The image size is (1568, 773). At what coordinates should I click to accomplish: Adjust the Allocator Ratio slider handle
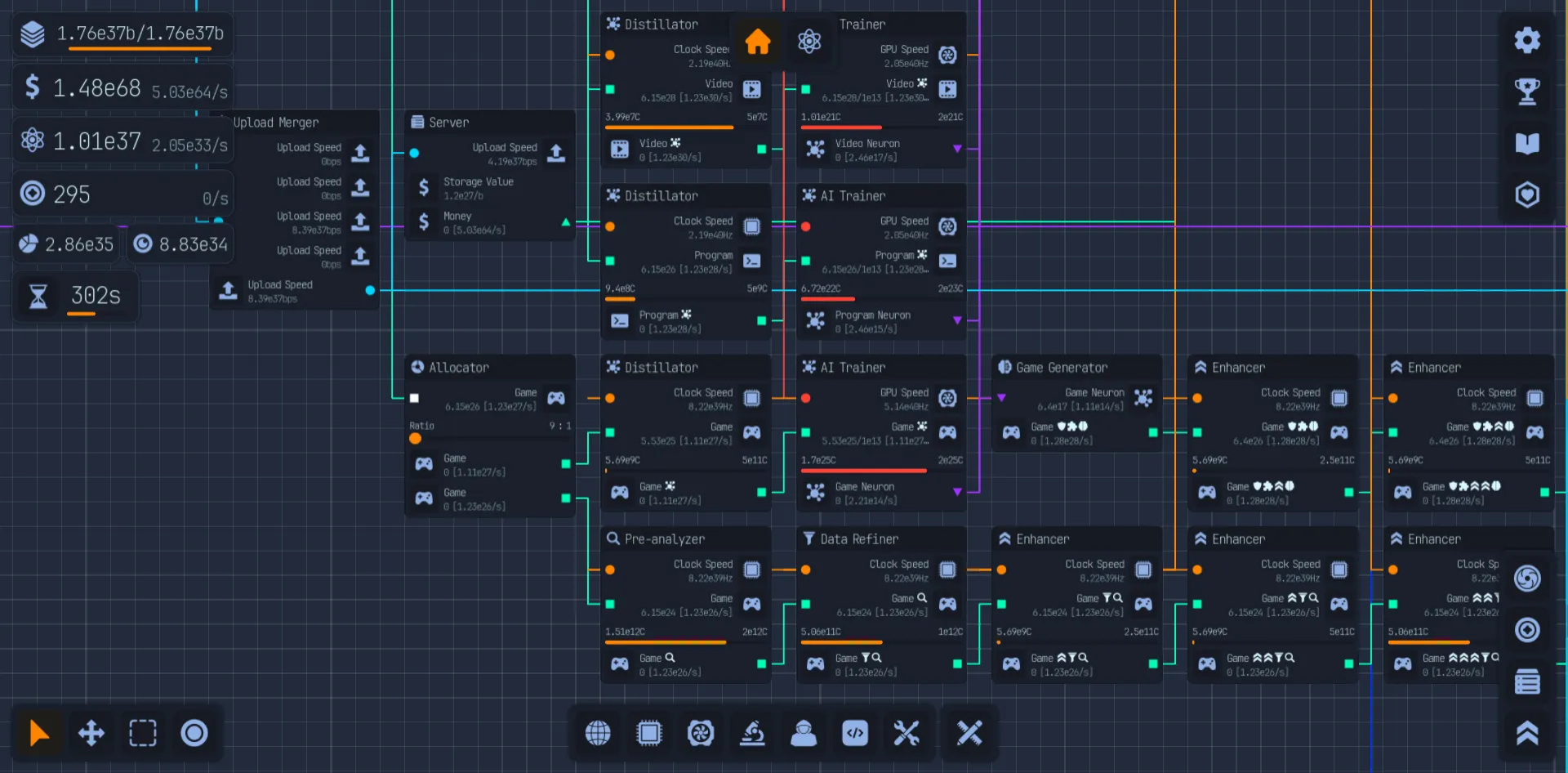coord(415,439)
